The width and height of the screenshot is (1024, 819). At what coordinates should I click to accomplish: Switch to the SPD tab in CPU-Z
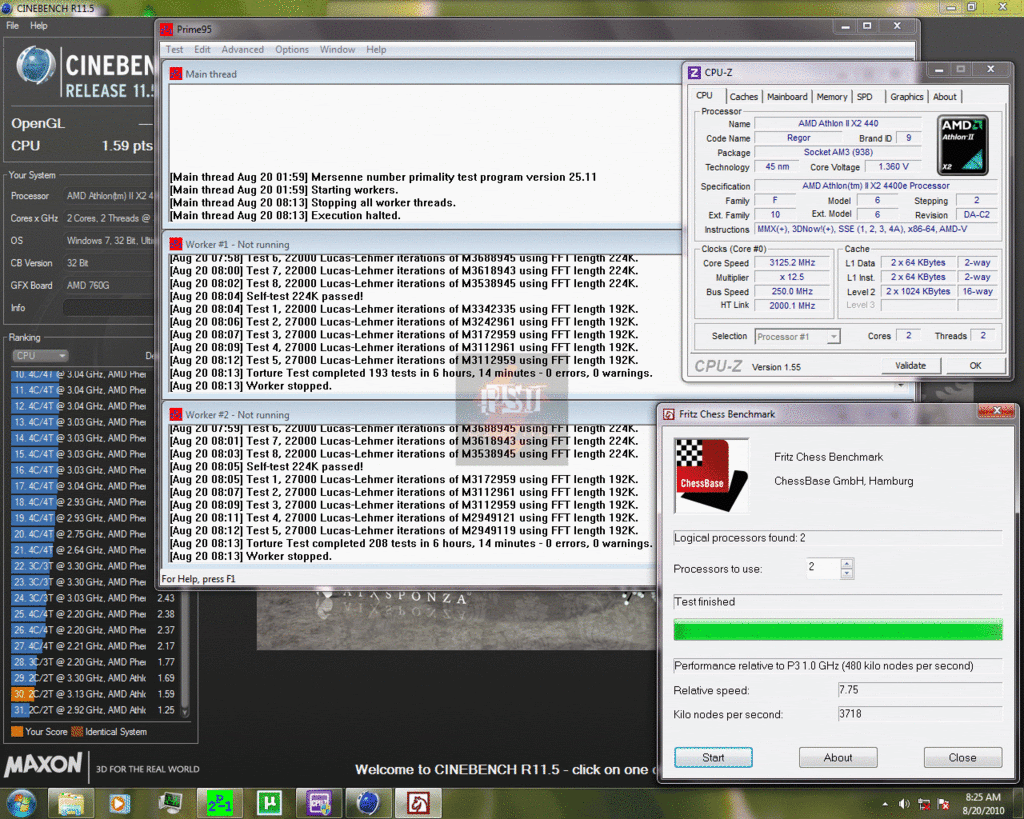[x=865, y=97]
